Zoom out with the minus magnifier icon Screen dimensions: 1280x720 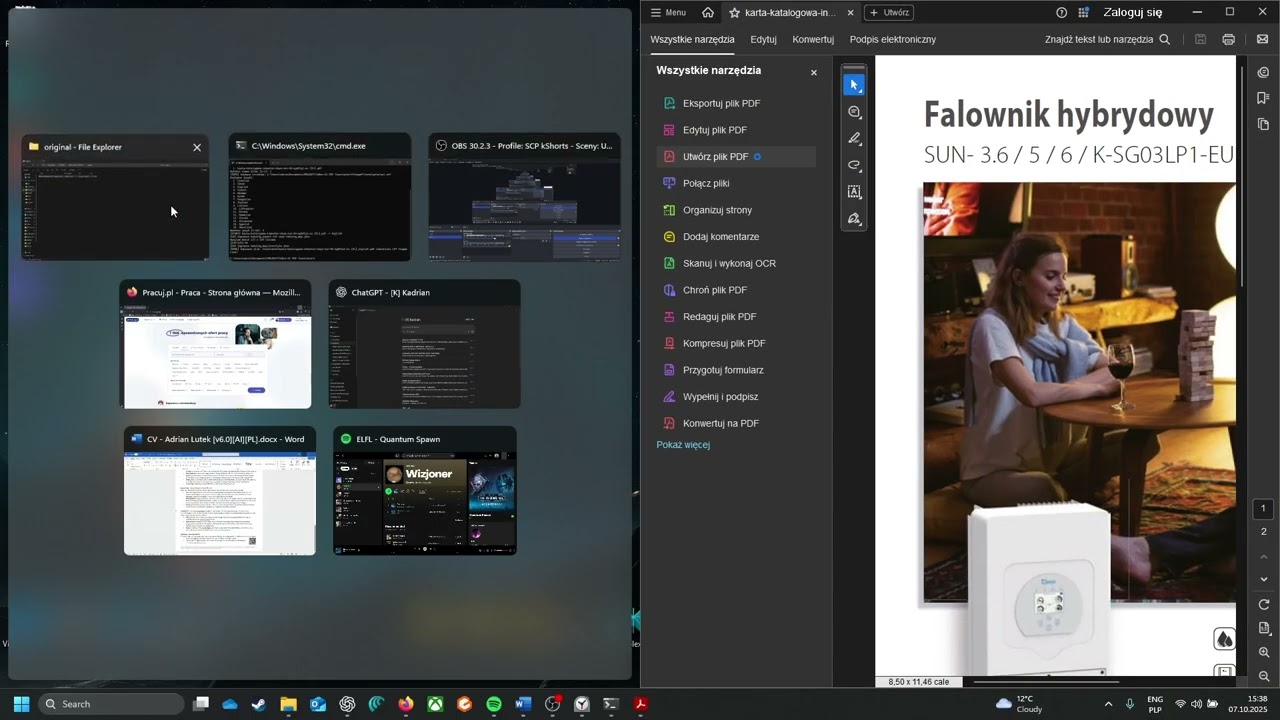coord(1264,676)
